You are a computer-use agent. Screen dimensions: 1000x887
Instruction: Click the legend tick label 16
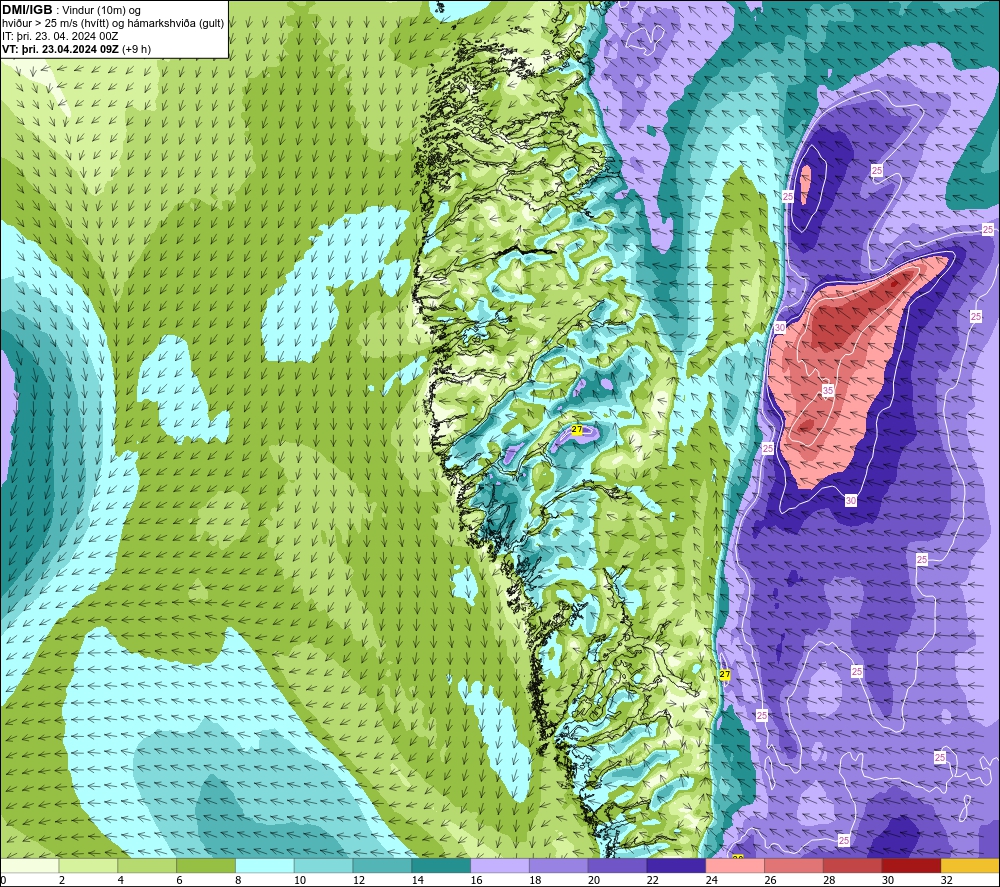tap(476, 880)
